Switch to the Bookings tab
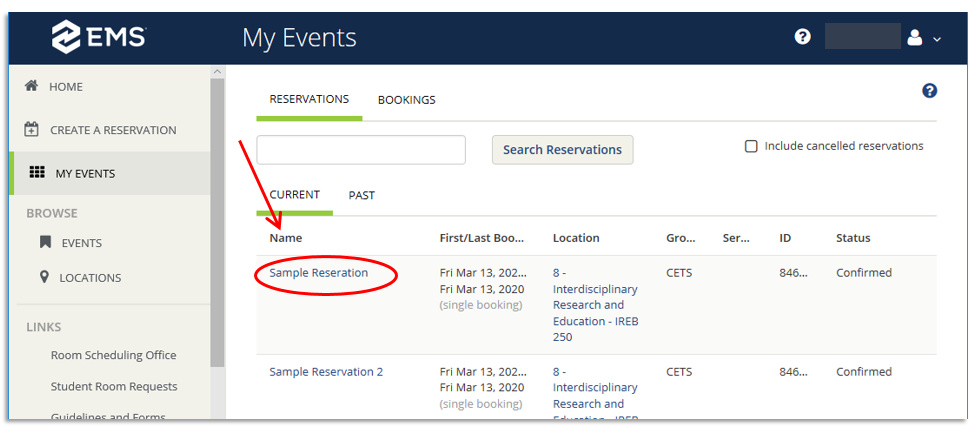 [x=406, y=100]
